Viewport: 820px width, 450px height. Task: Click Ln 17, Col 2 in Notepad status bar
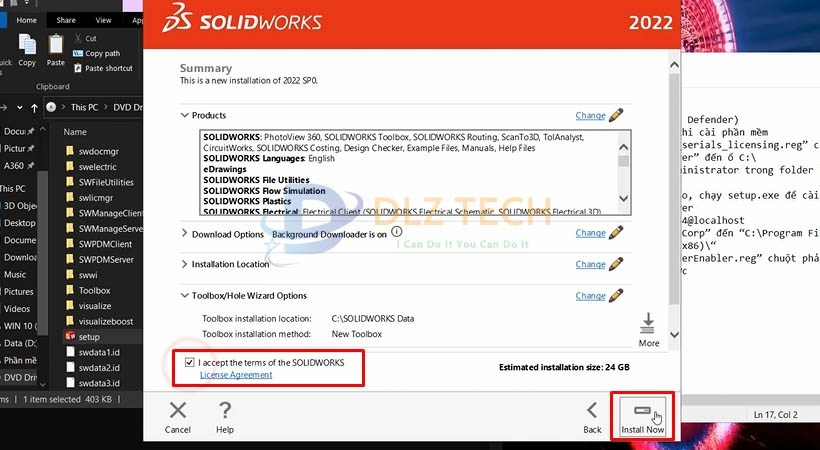coord(776,415)
